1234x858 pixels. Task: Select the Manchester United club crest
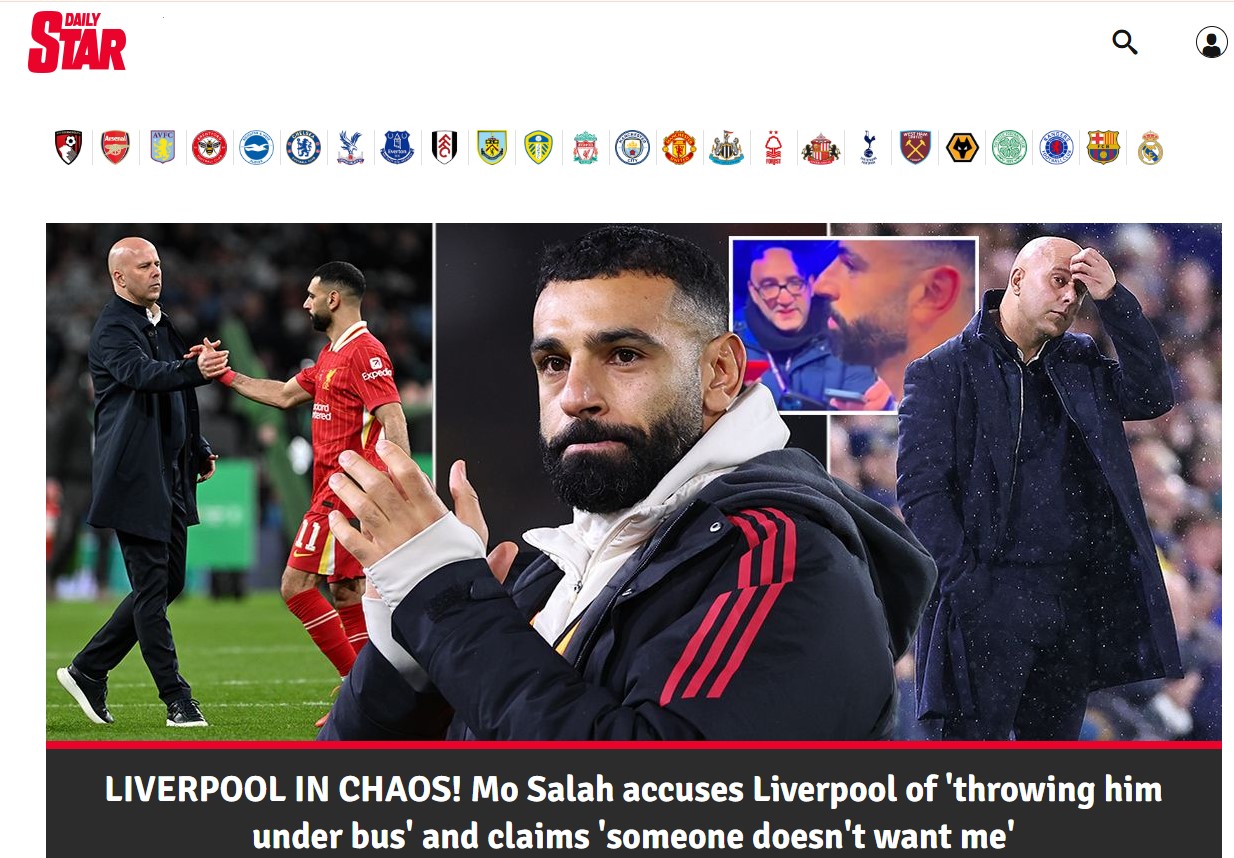(679, 147)
